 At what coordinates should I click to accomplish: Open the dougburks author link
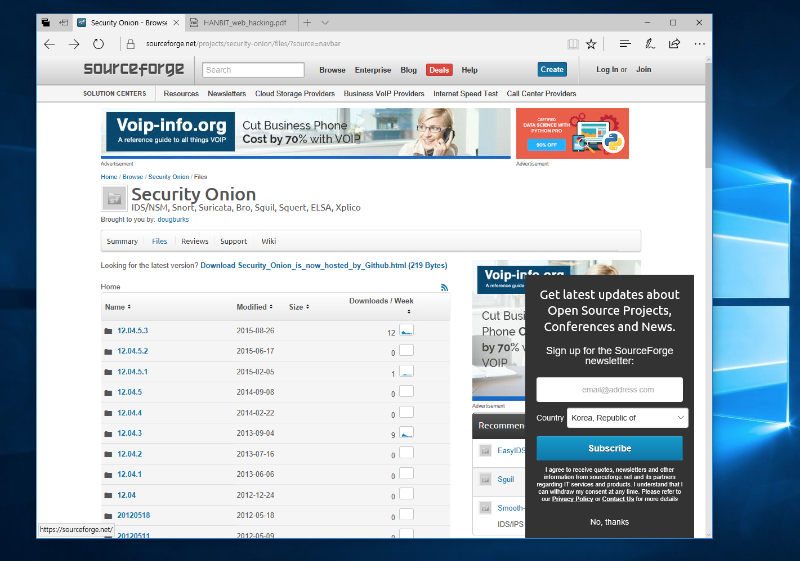pos(173,219)
